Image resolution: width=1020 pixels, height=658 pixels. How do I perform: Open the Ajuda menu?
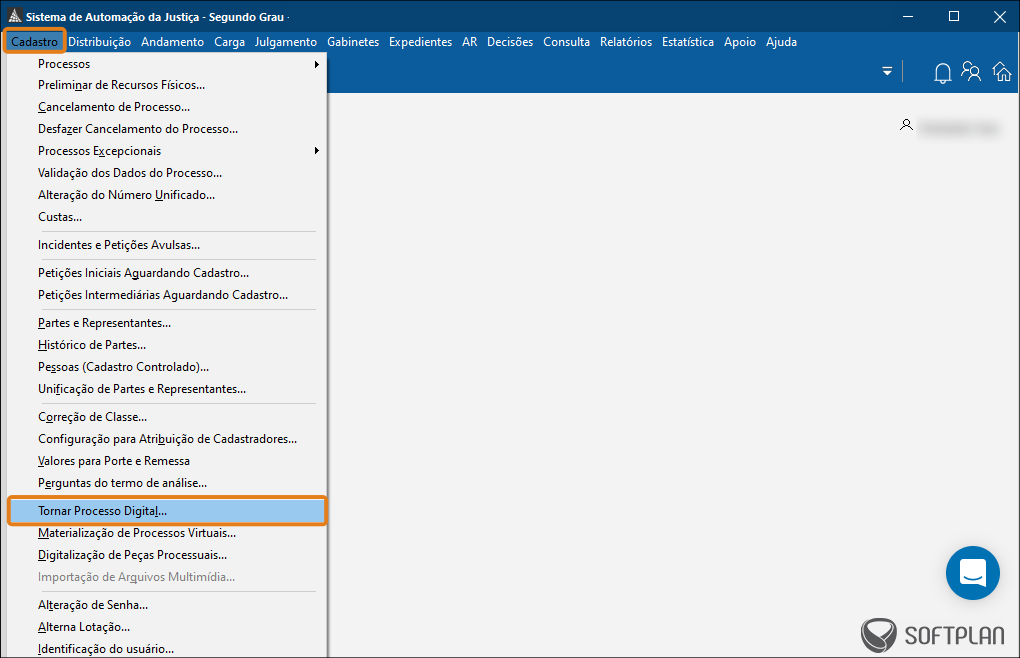pos(781,42)
